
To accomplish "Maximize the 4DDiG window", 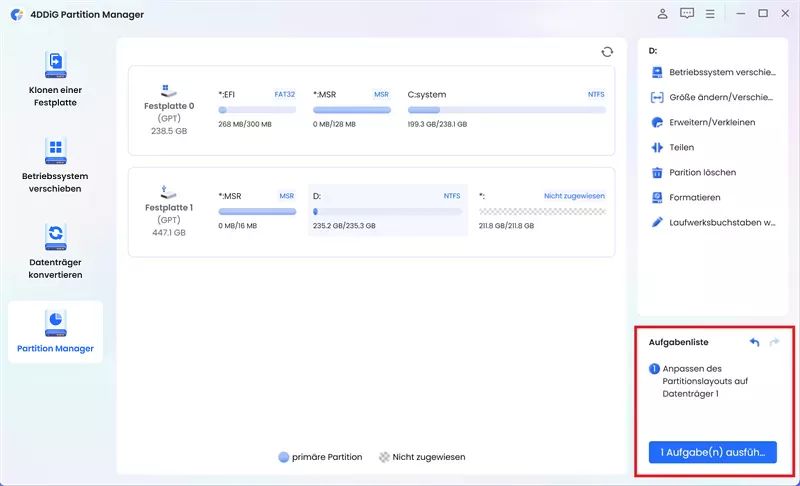I will (x=763, y=14).
